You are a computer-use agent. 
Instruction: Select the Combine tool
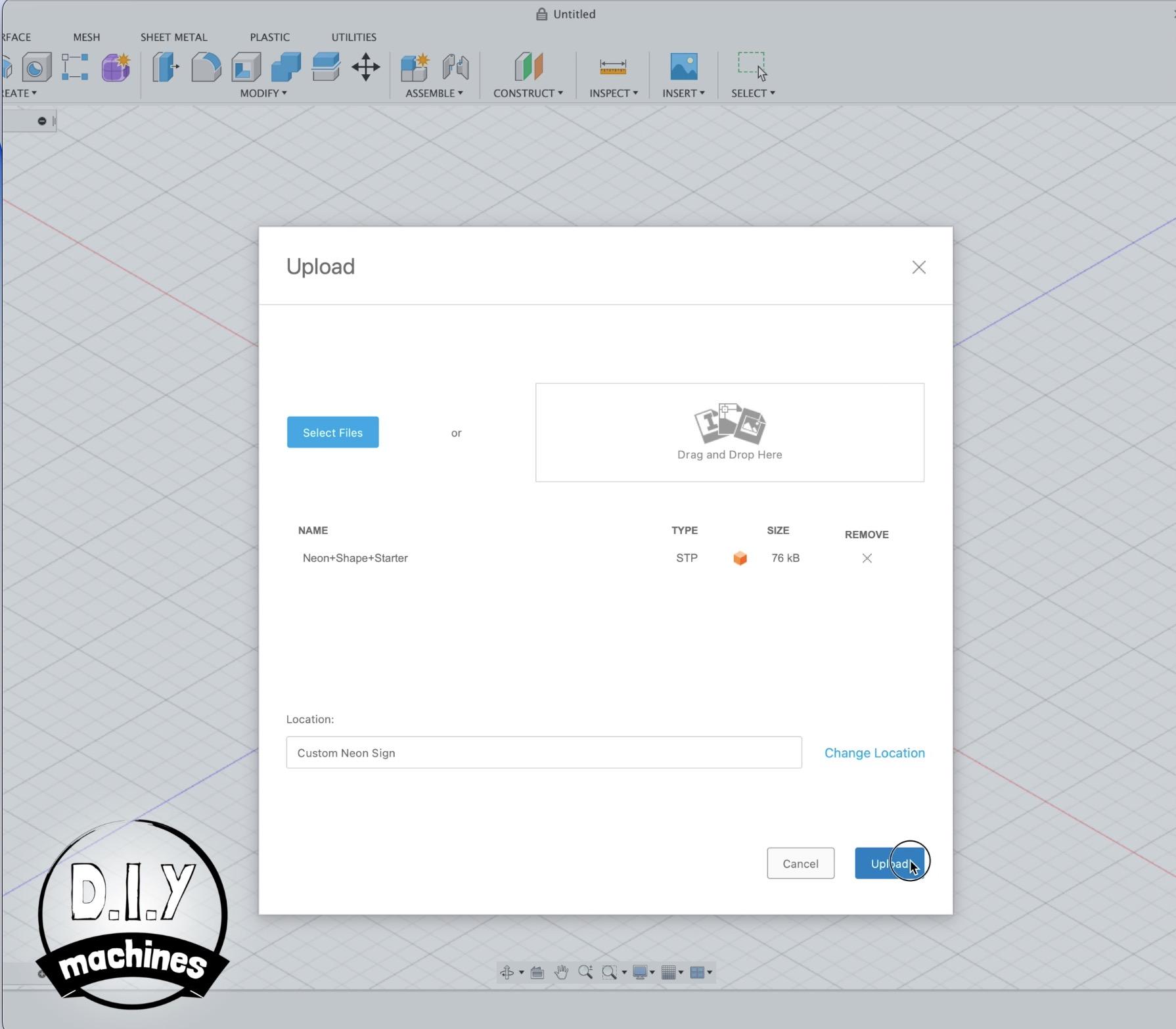(284, 68)
